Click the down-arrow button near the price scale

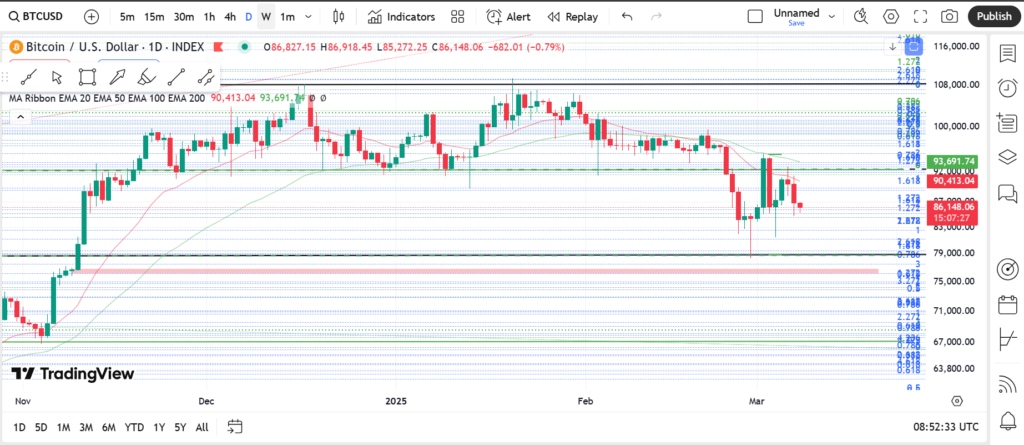[x=892, y=46]
